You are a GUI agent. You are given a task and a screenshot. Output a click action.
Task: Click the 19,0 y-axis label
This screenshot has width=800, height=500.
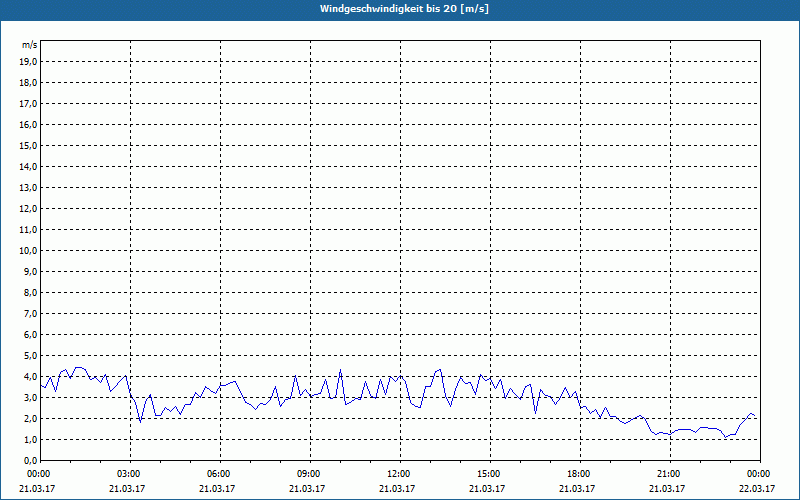click(x=28, y=62)
